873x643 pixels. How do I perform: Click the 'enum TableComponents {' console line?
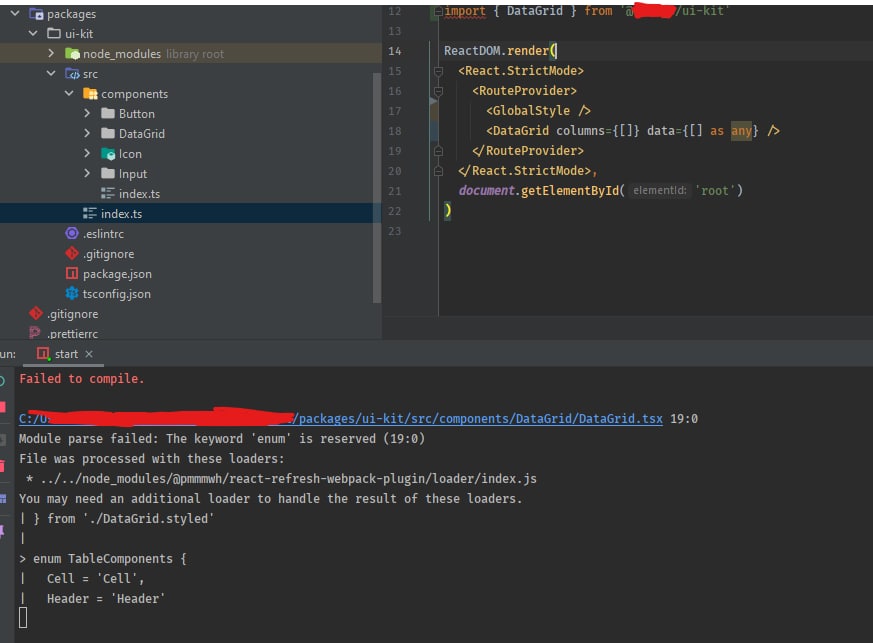(x=110, y=558)
